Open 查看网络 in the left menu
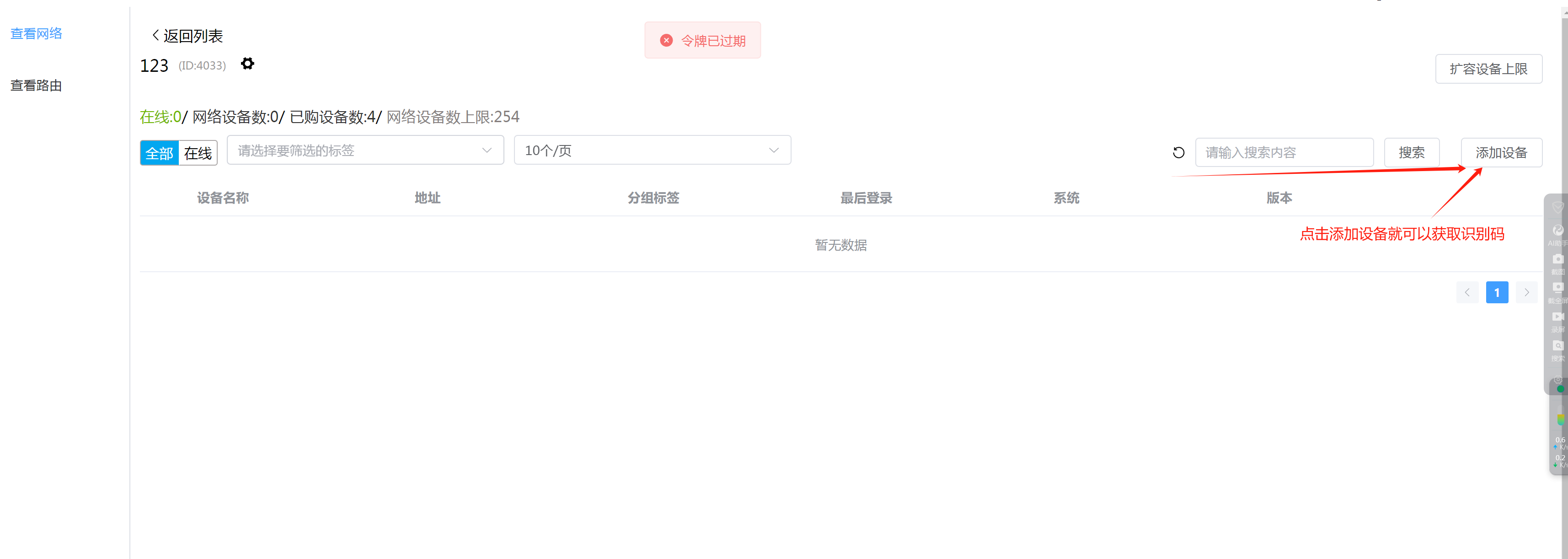 pos(37,33)
